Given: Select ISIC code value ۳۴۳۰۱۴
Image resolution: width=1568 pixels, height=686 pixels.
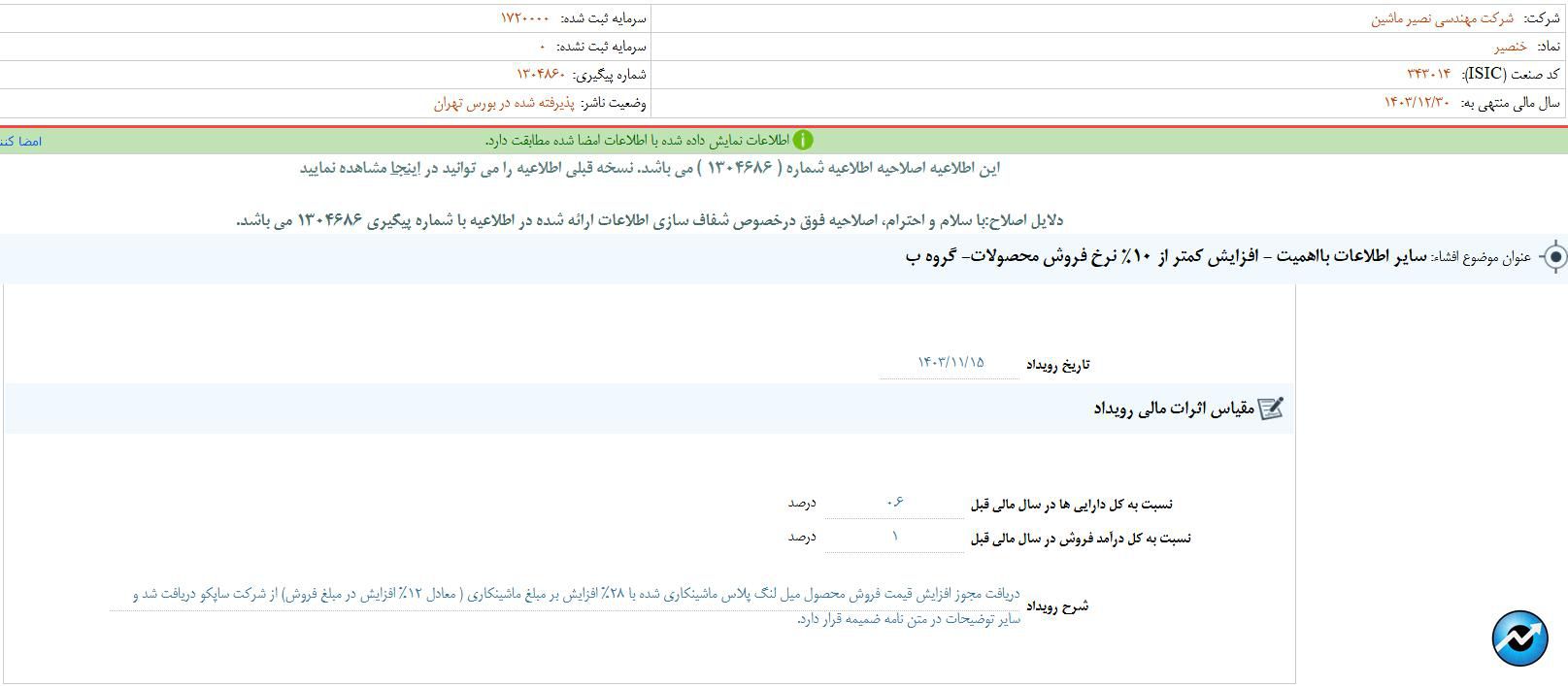Looking at the screenshot, I should pos(1428,75).
